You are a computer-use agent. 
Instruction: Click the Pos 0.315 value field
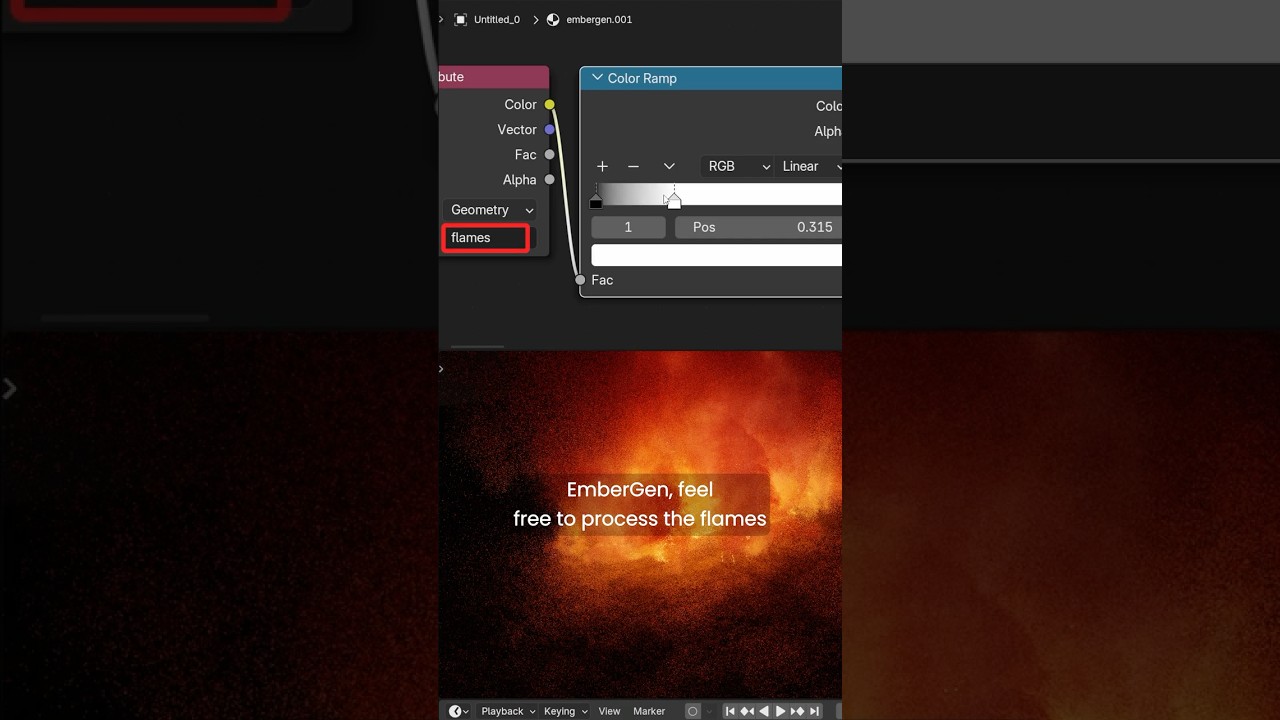[x=758, y=227]
